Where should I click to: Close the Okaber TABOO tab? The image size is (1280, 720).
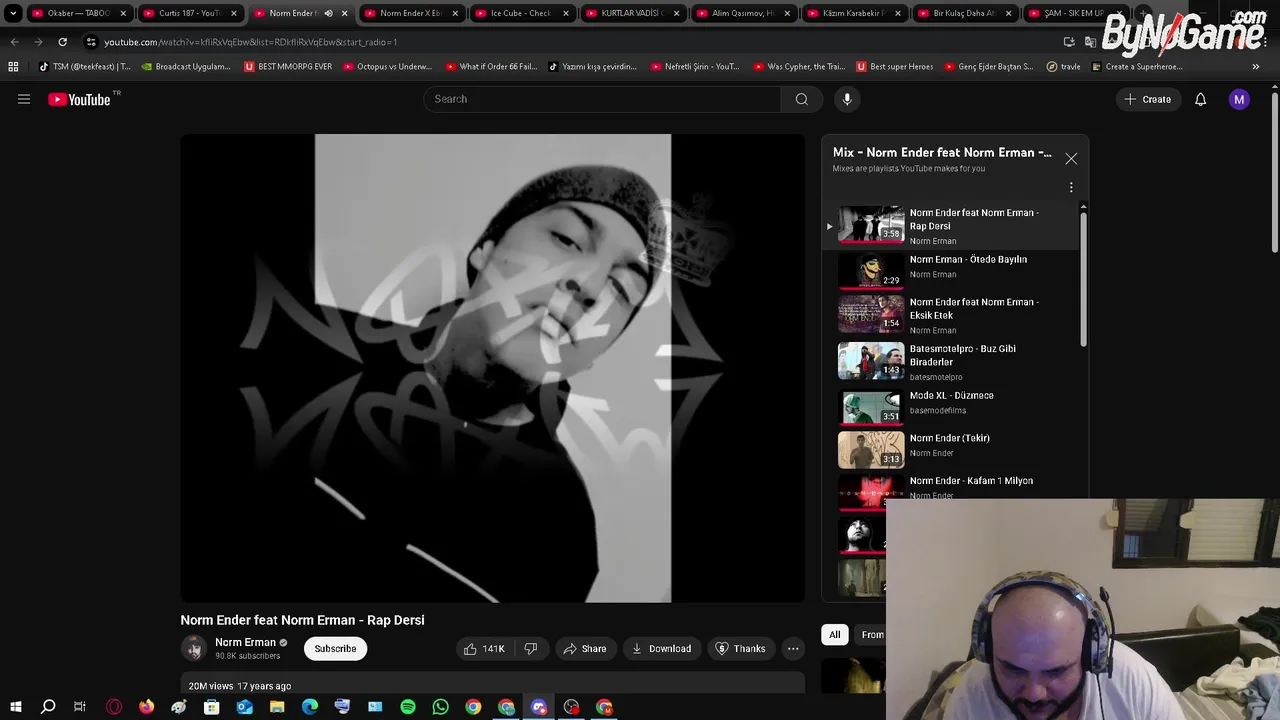click(x=123, y=13)
